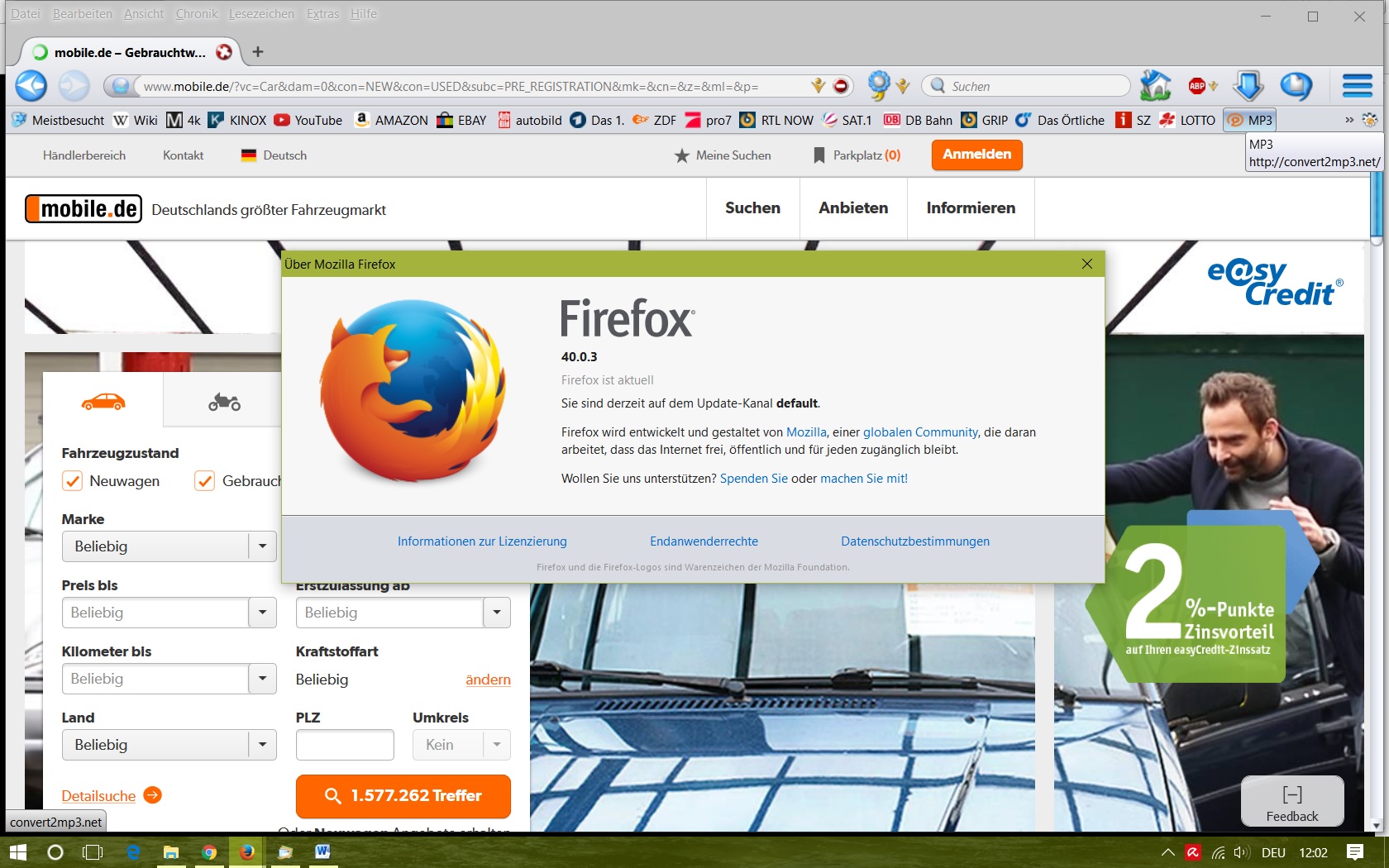Open the KINOX bookmark
The image size is (1389, 868).
[x=237, y=120]
